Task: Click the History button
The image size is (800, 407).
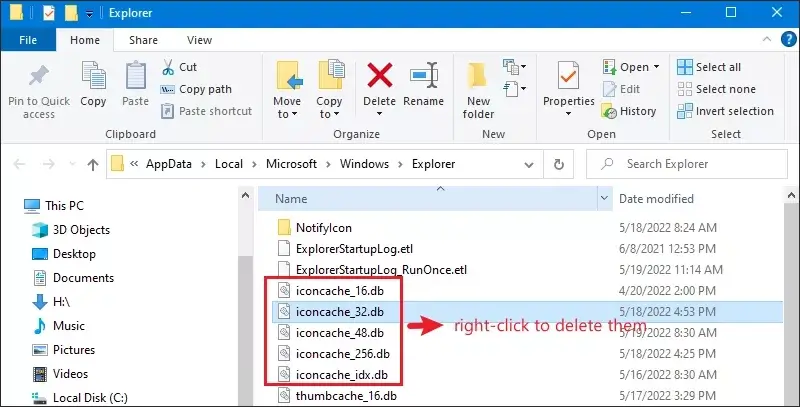Action: [x=629, y=111]
